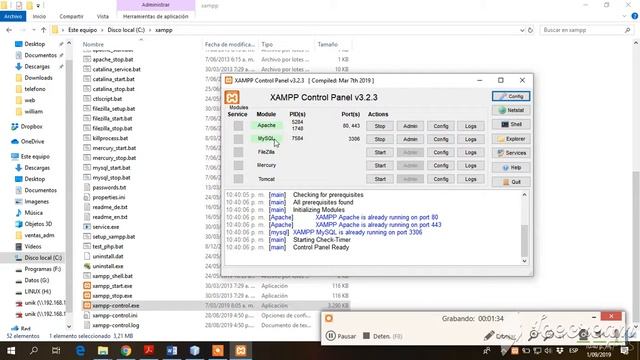
Task: Click XAMPP icon in taskbar
Action: coord(241,351)
